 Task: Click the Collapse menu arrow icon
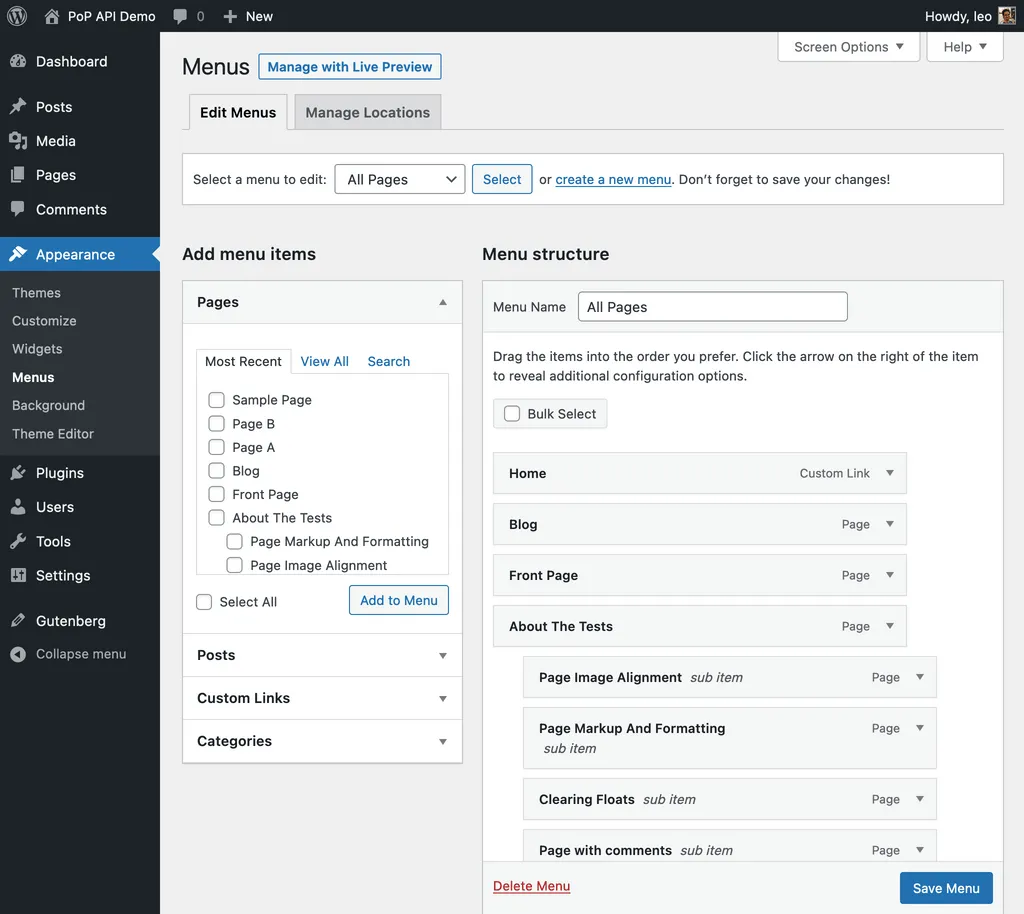tap(18, 654)
